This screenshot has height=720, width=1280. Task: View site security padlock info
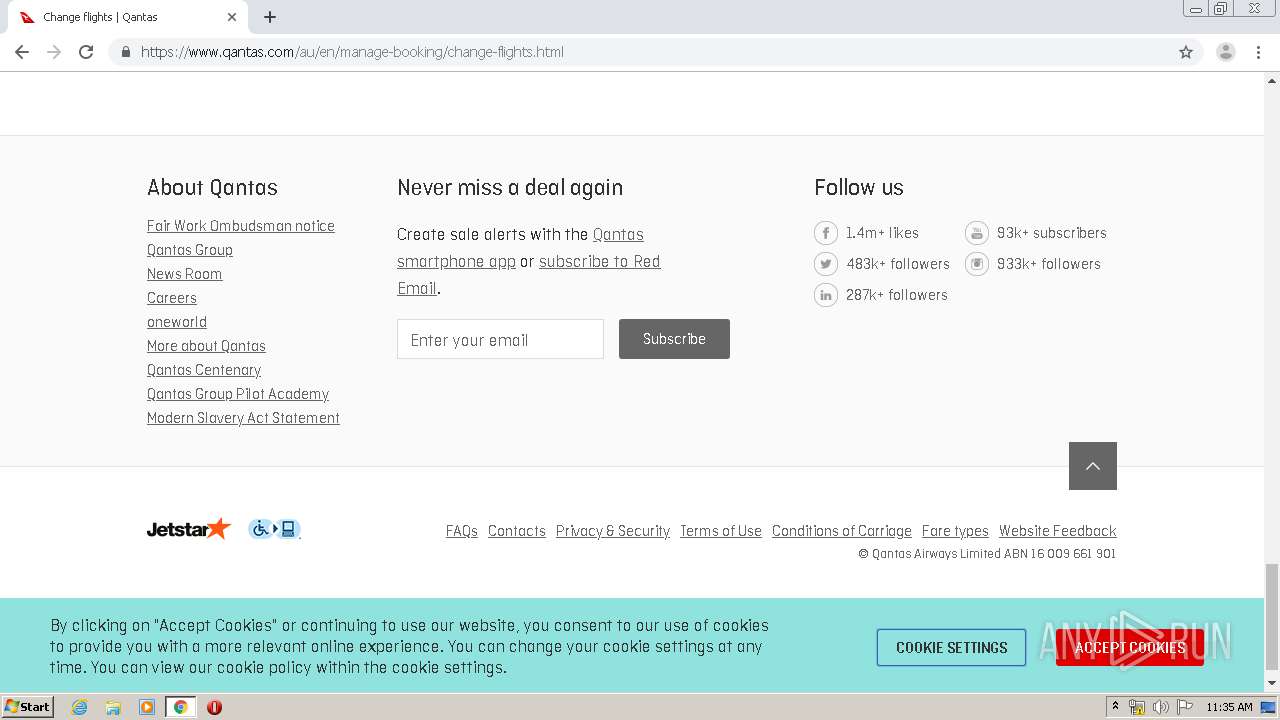click(125, 52)
